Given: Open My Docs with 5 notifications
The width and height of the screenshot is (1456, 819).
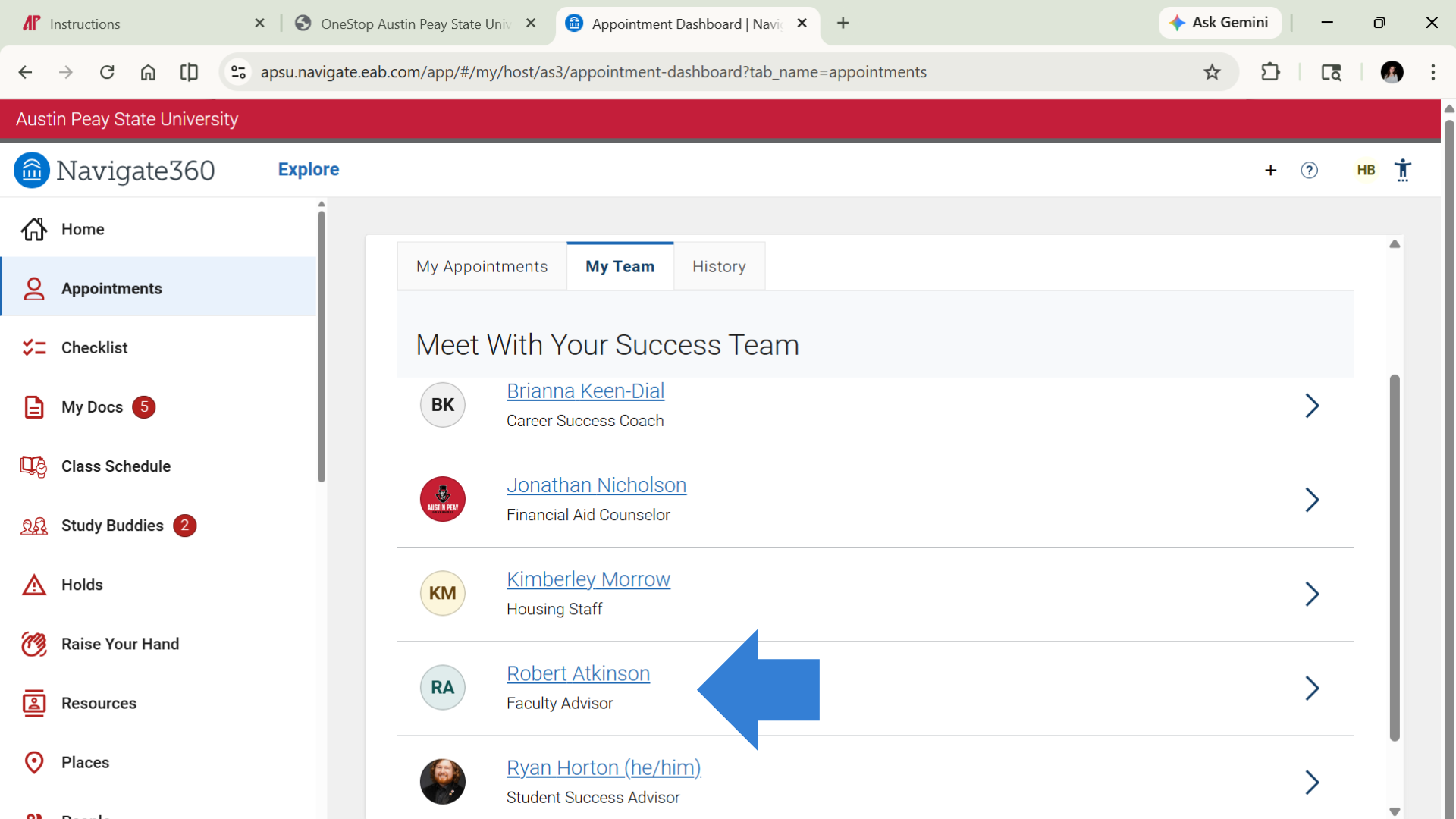Looking at the screenshot, I should [33, 407].
